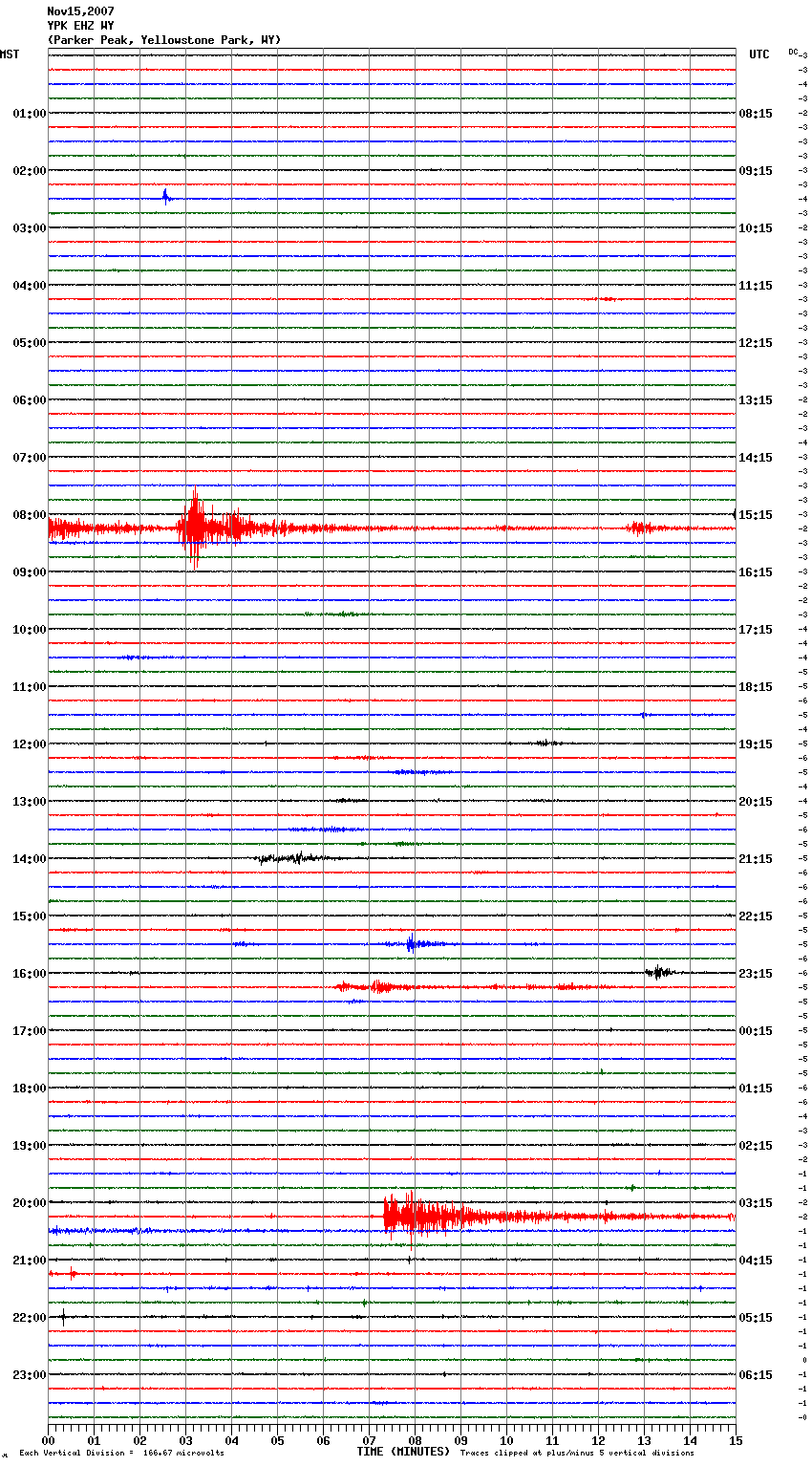Image resolution: width=812 pixels, height=1466 pixels.
Task: Click the Each Vertical Division 166.67 microvolts note
Action: coord(121,1454)
